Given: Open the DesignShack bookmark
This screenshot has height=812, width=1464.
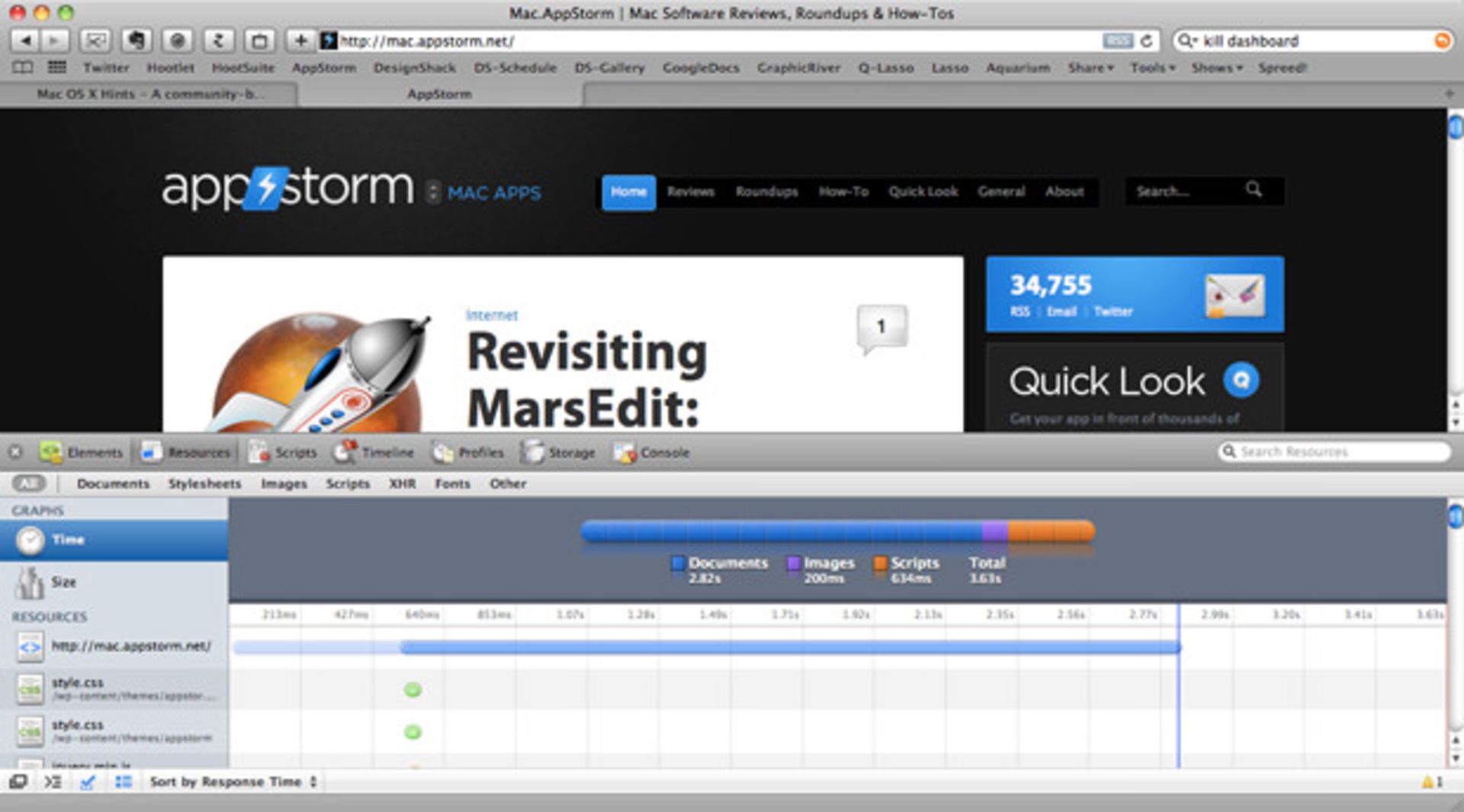Looking at the screenshot, I should [415, 68].
